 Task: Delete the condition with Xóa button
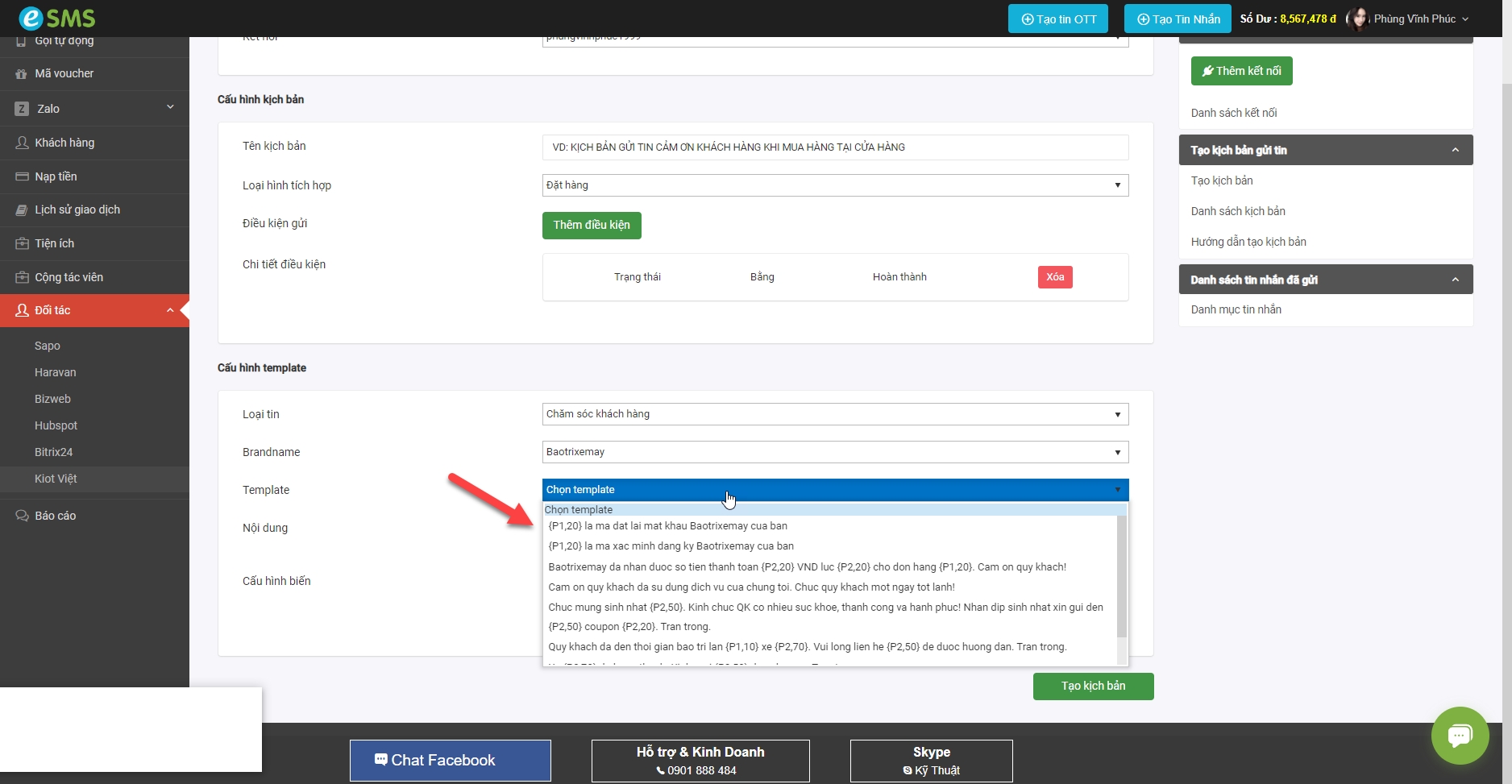coord(1054,277)
